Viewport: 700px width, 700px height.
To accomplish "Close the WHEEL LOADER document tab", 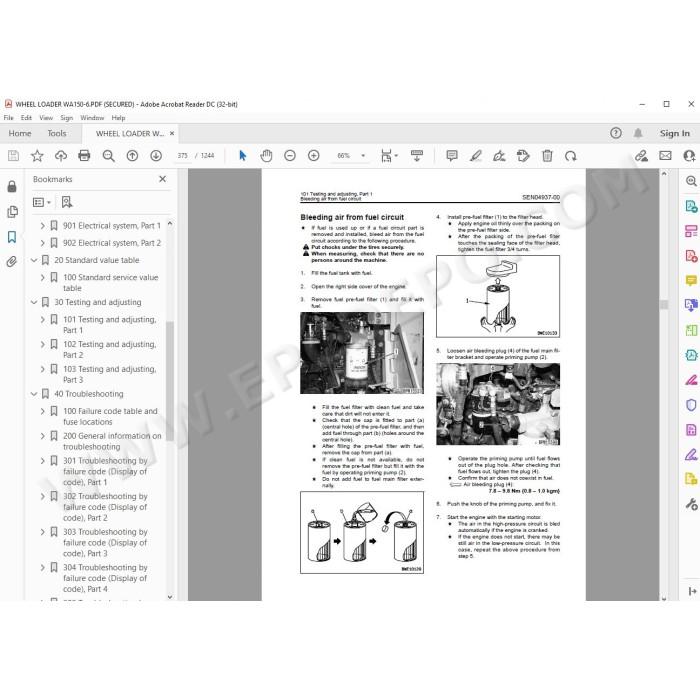I will [172, 133].
